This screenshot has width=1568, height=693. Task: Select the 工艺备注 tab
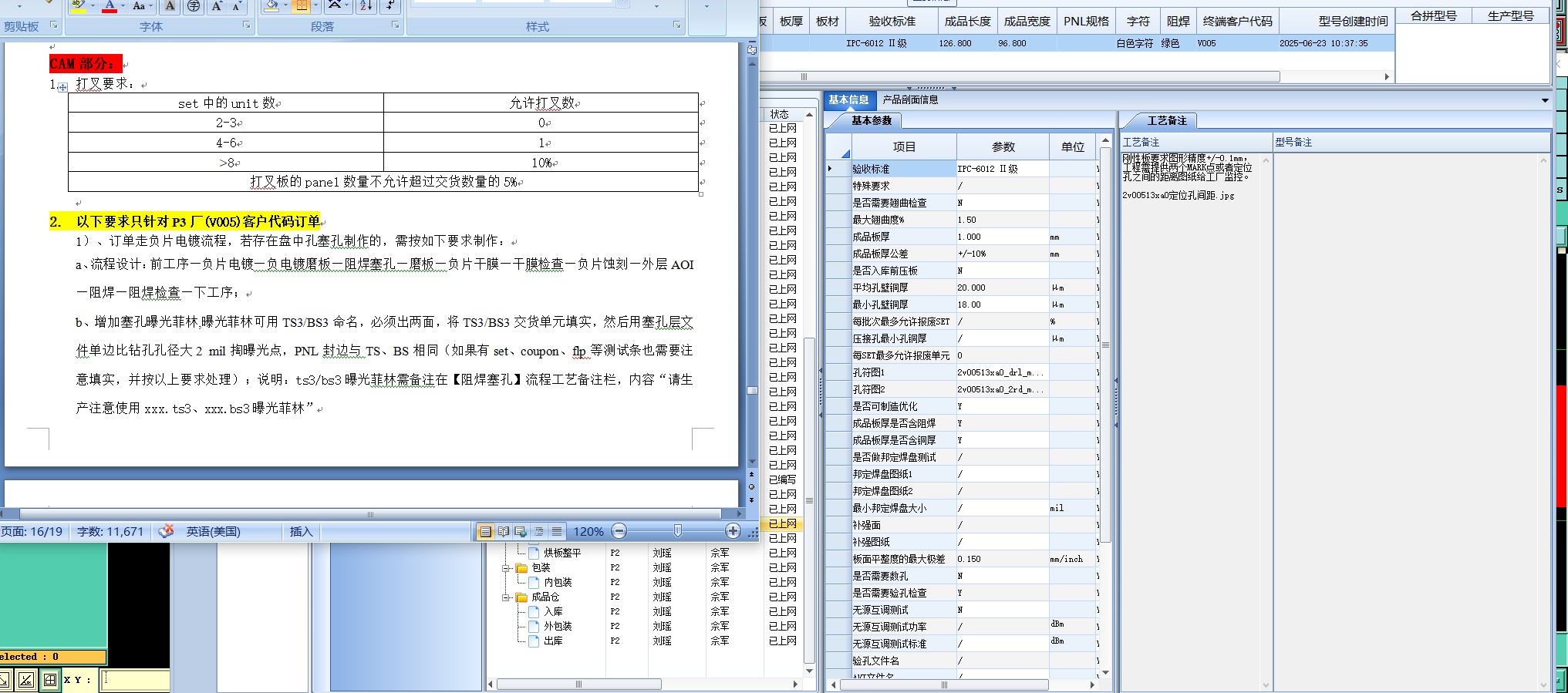pyautogui.click(x=1167, y=120)
